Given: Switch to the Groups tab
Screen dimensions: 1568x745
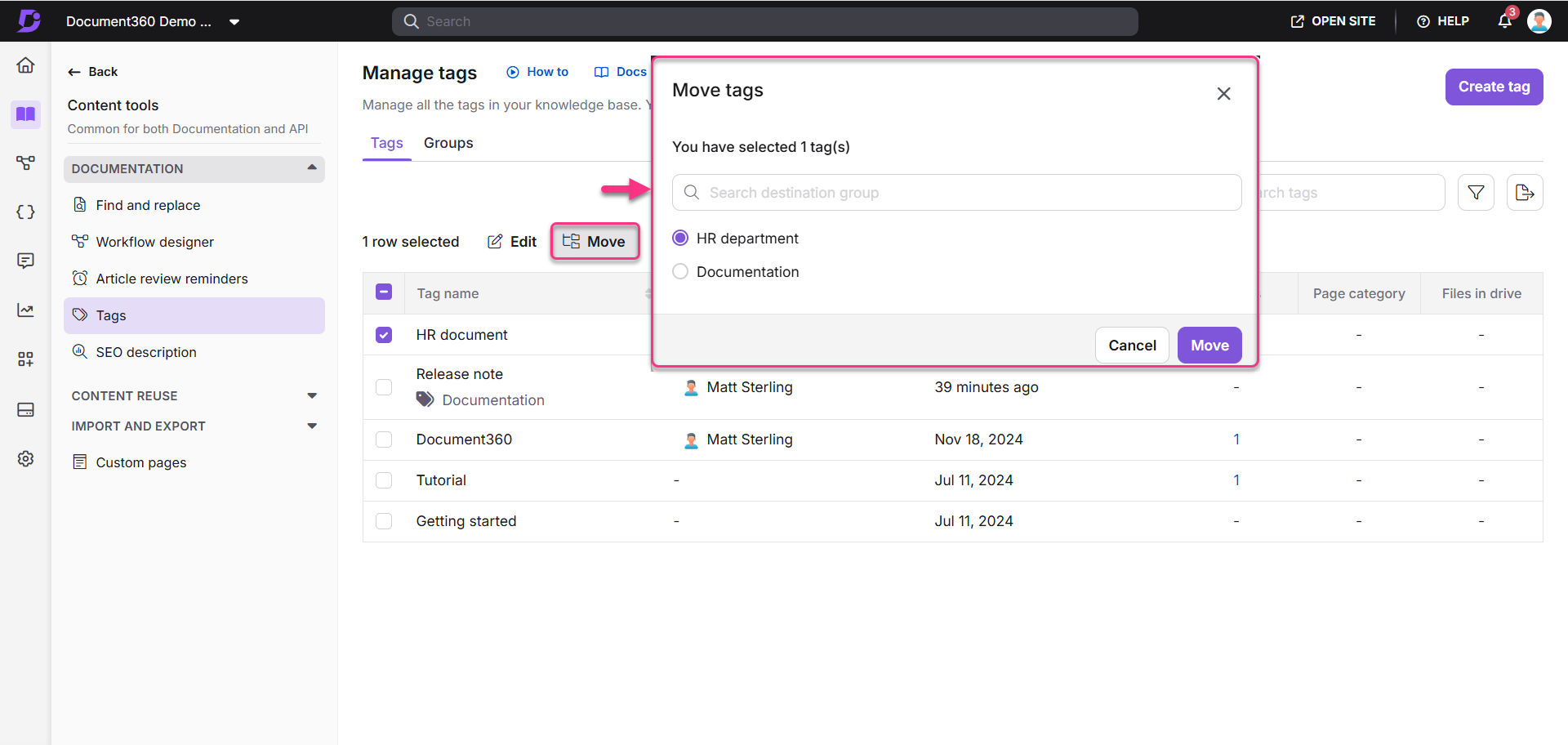Looking at the screenshot, I should (448, 143).
